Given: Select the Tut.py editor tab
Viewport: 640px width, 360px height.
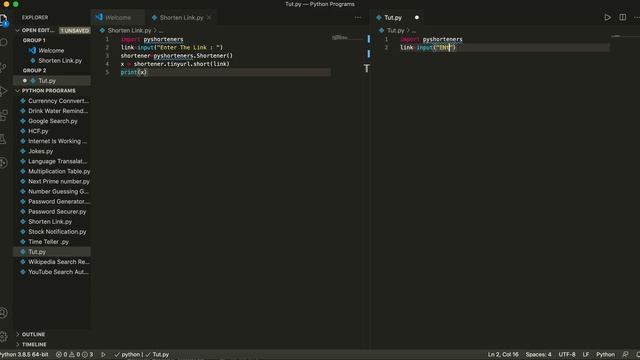Looking at the screenshot, I should tap(393, 18).
